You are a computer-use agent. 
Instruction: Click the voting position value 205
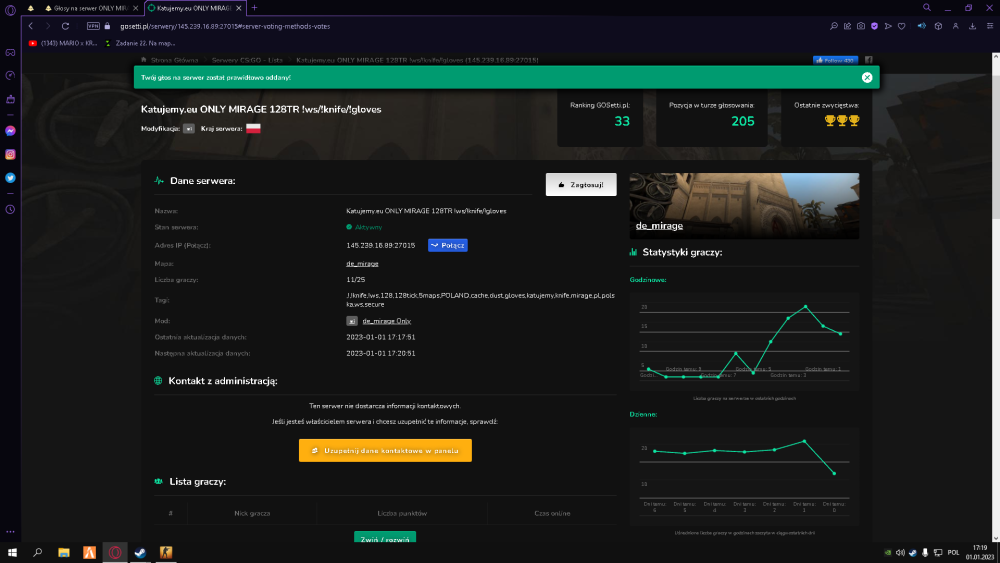pos(743,121)
